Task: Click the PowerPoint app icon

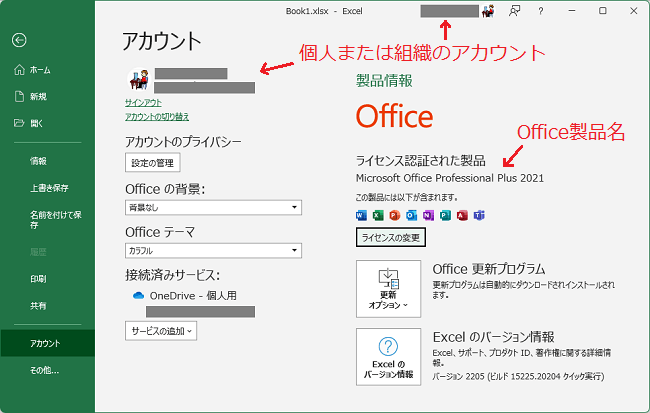Action: pos(395,215)
